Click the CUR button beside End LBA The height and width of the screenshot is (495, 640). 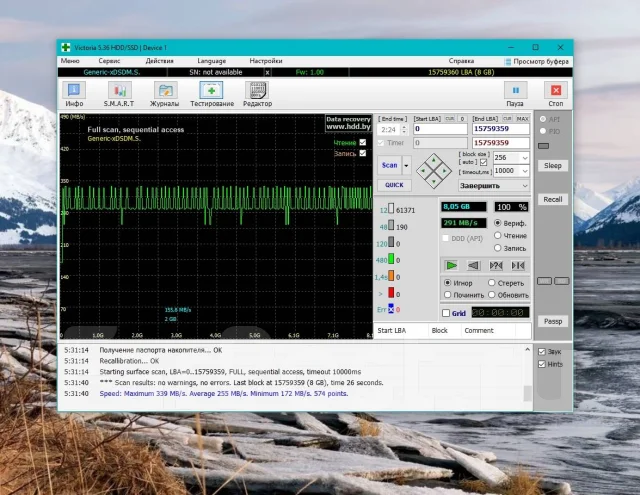click(507, 119)
